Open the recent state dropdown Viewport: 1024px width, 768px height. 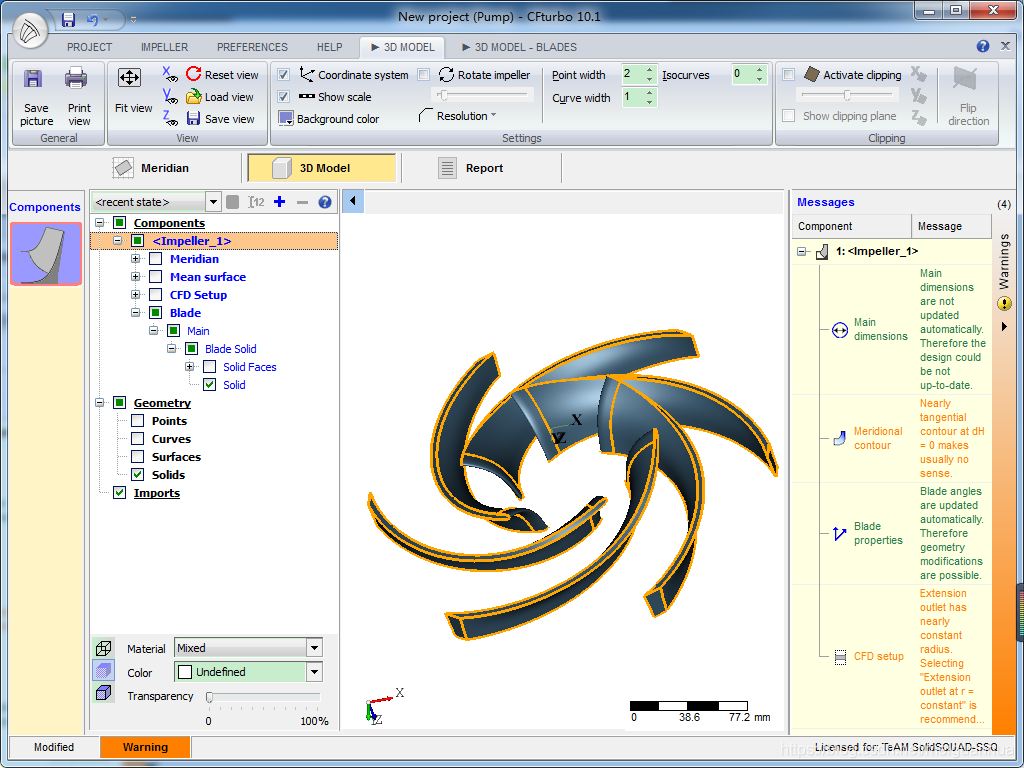(213, 202)
